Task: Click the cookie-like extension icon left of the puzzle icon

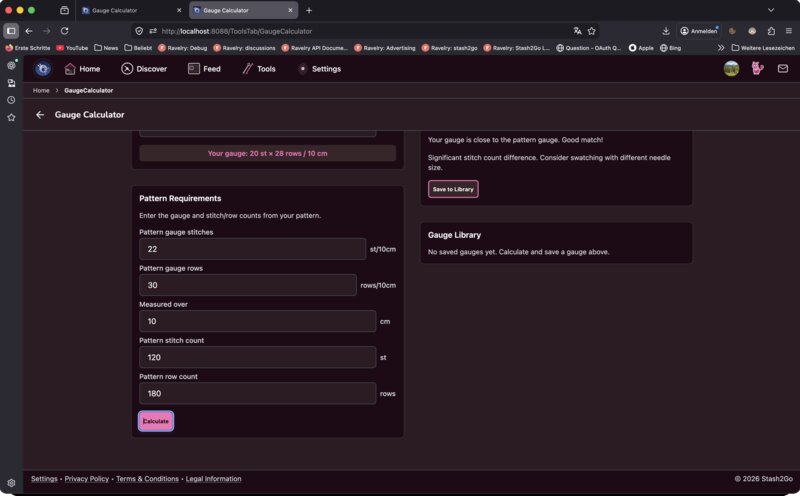Action: [x=752, y=31]
